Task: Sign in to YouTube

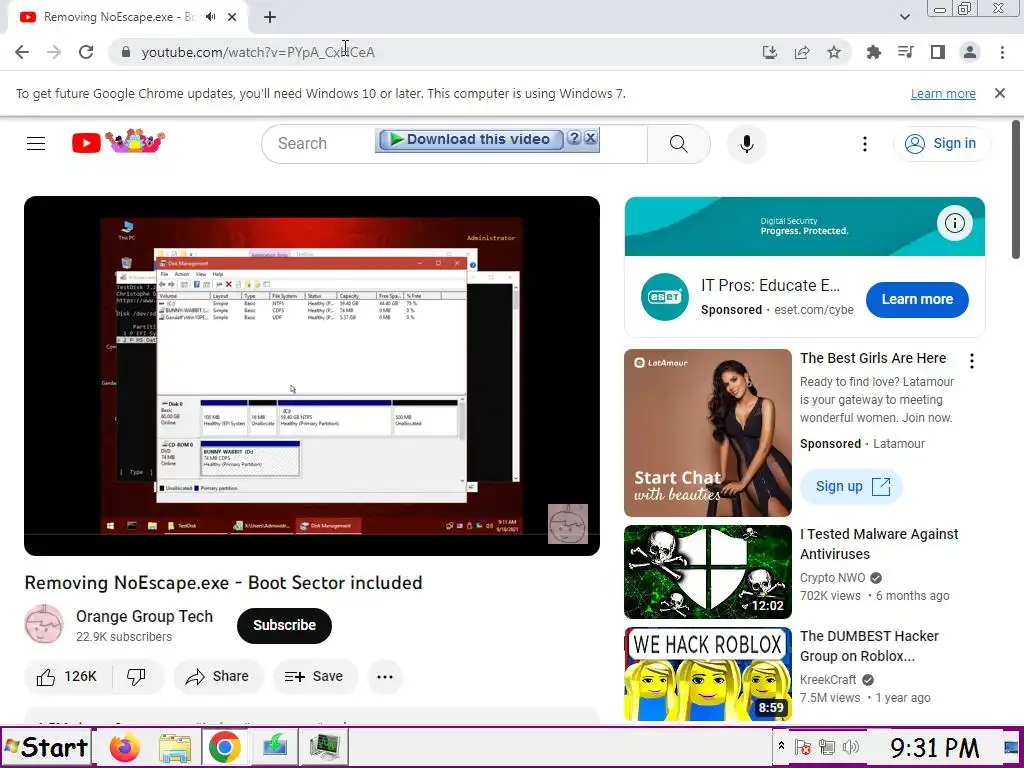Action: pos(941,144)
